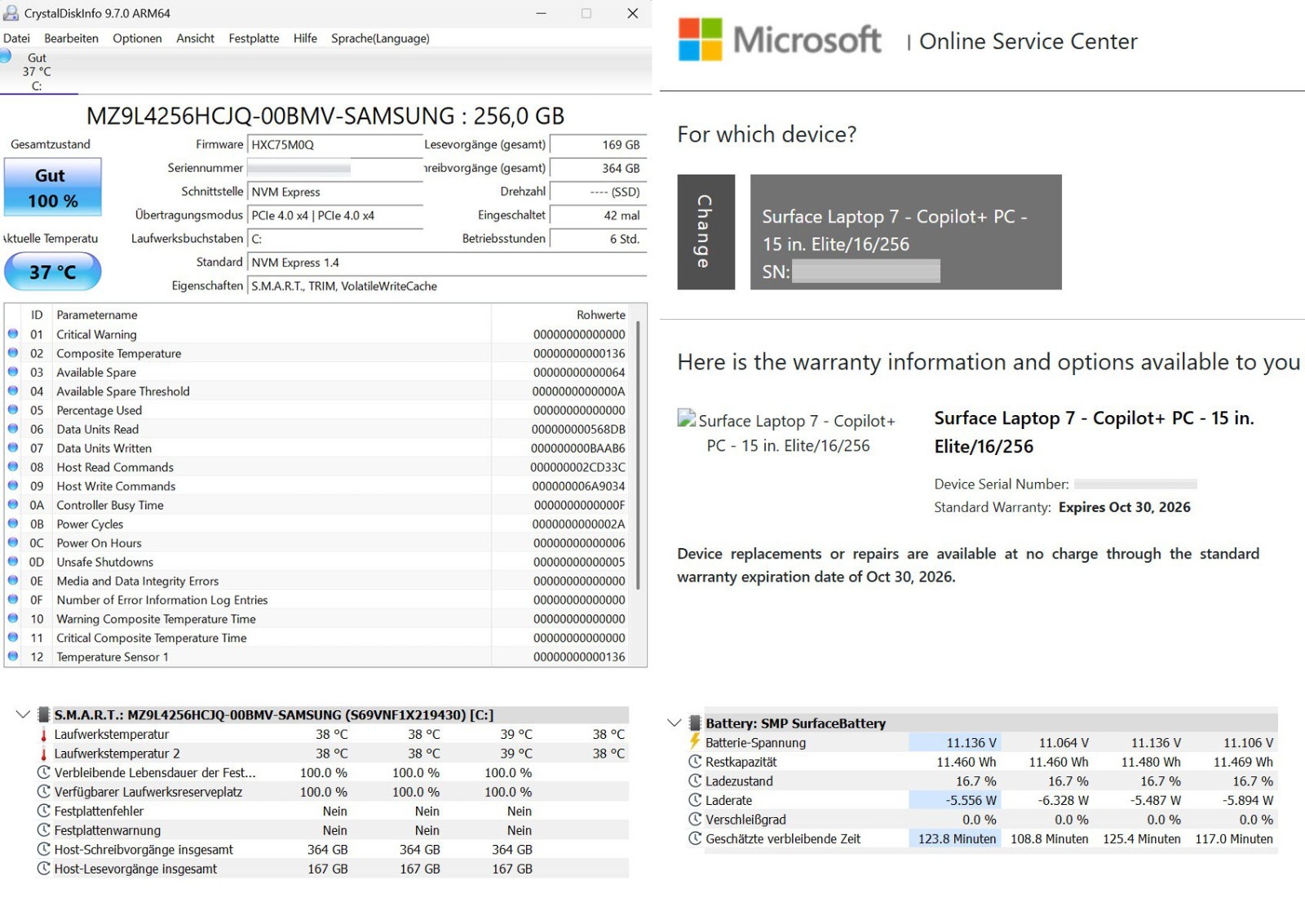Click the Standard field NVM Express 1.4
The image size is (1305, 924).
pyautogui.click(x=447, y=263)
